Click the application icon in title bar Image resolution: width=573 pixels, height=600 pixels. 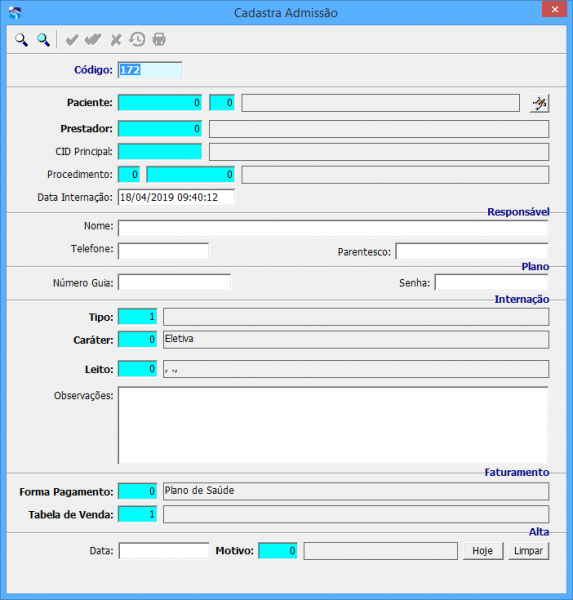15,13
